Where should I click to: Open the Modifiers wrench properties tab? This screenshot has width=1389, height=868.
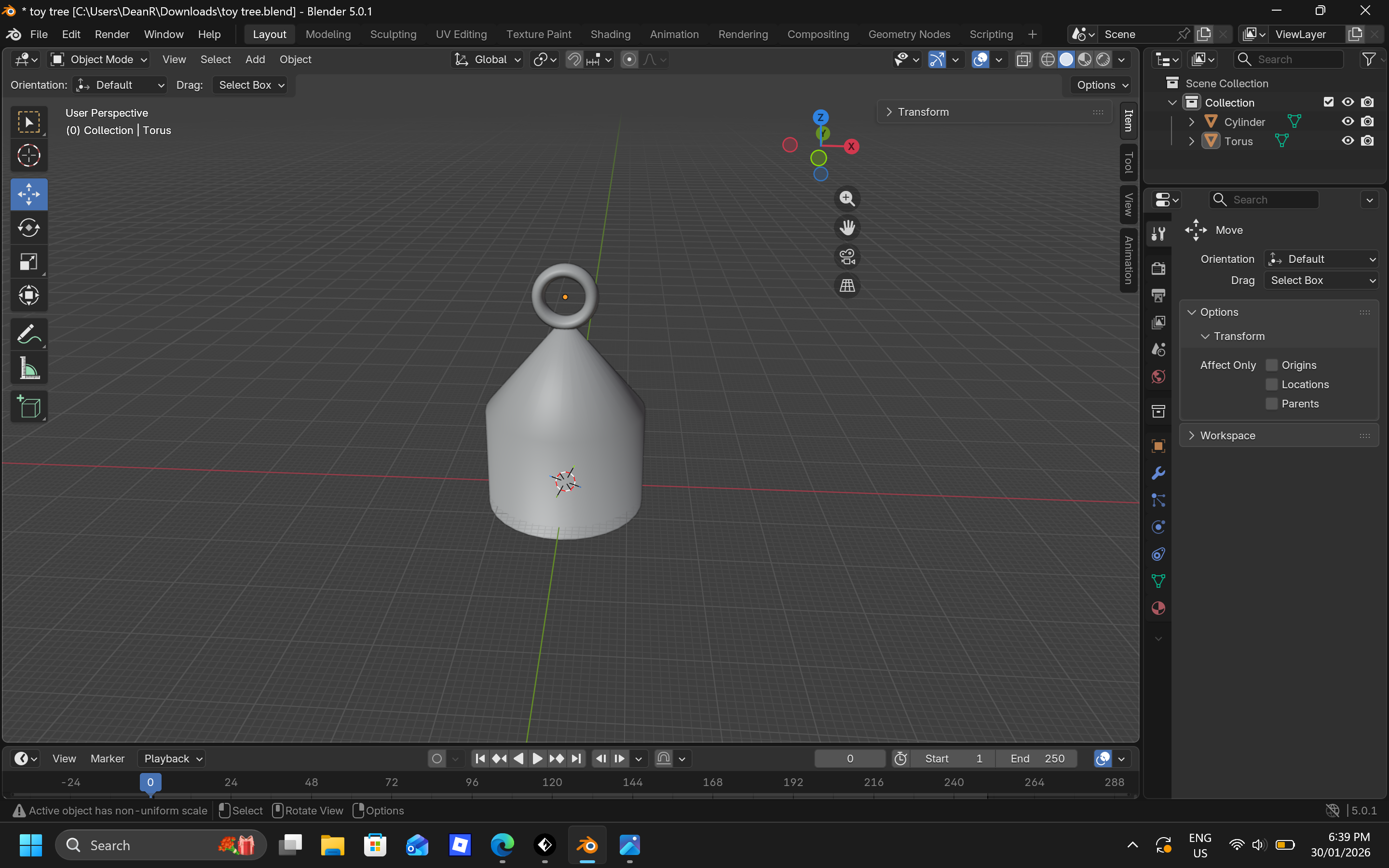click(x=1158, y=474)
